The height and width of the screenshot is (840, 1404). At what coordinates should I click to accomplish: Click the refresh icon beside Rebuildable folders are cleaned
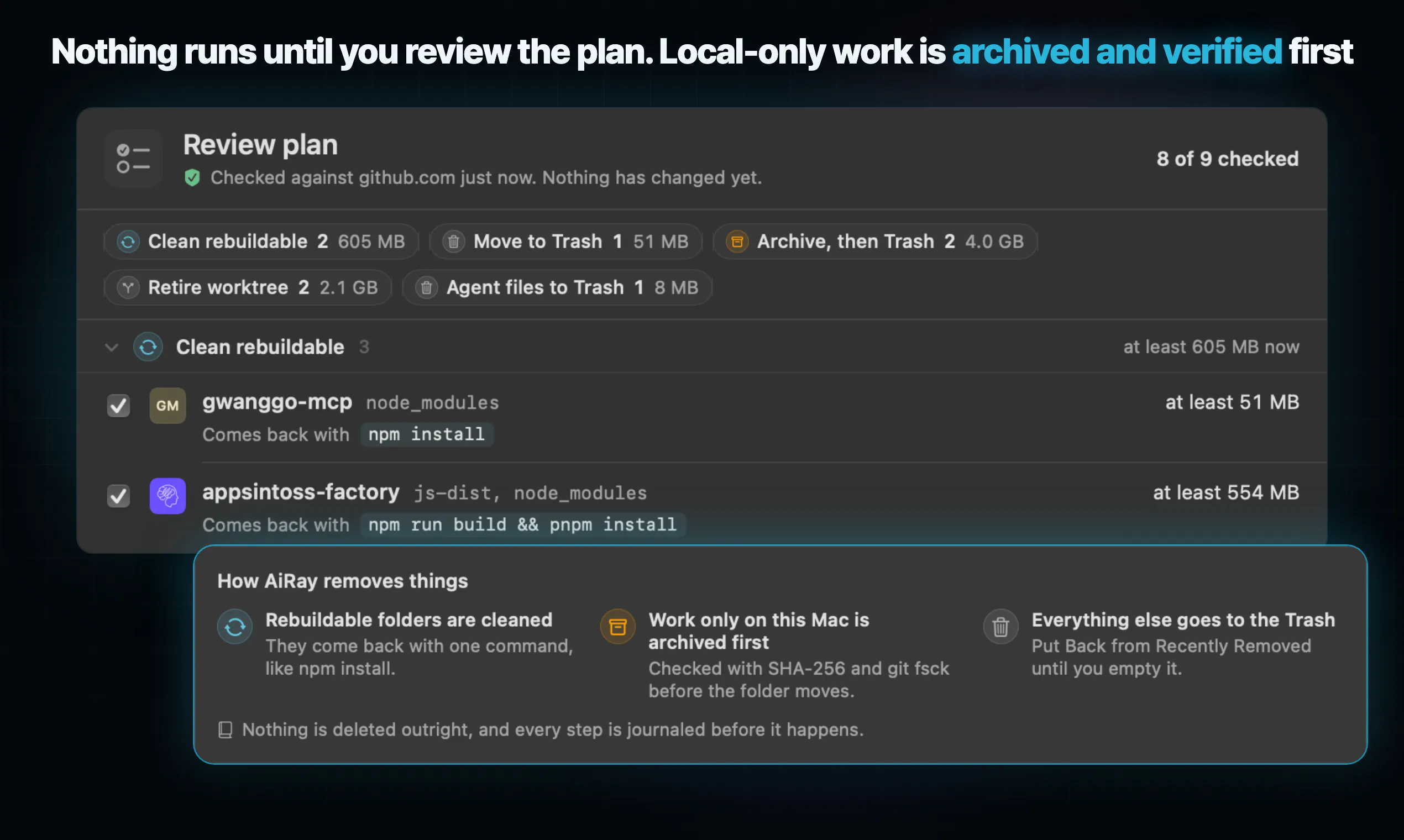coord(235,627)
